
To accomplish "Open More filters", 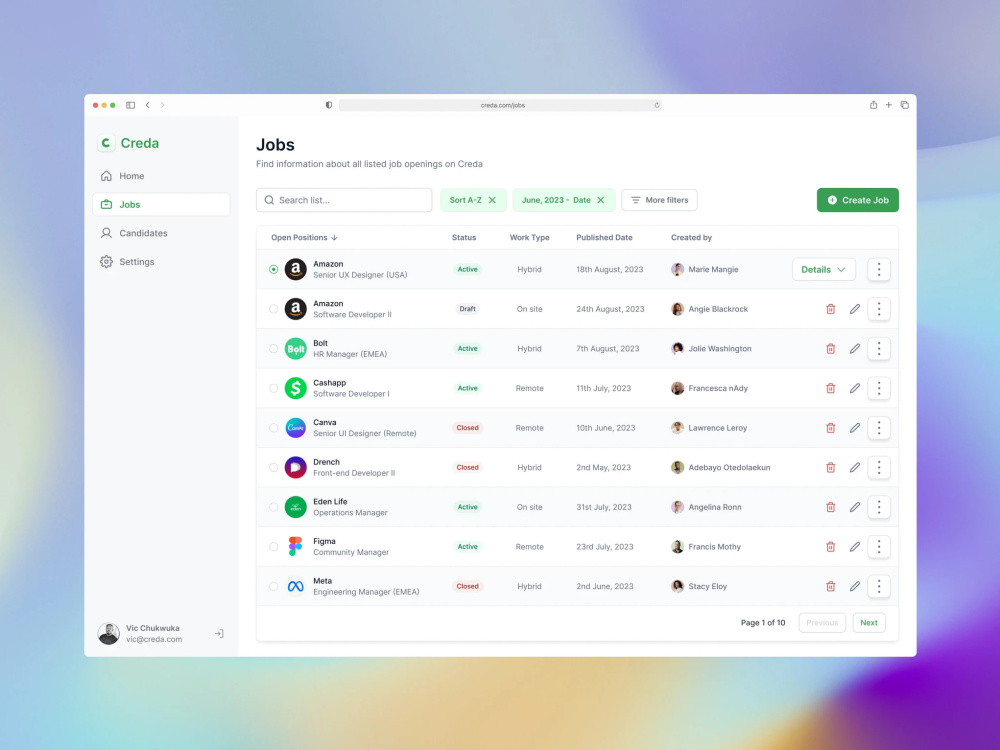I will (659, 200).
